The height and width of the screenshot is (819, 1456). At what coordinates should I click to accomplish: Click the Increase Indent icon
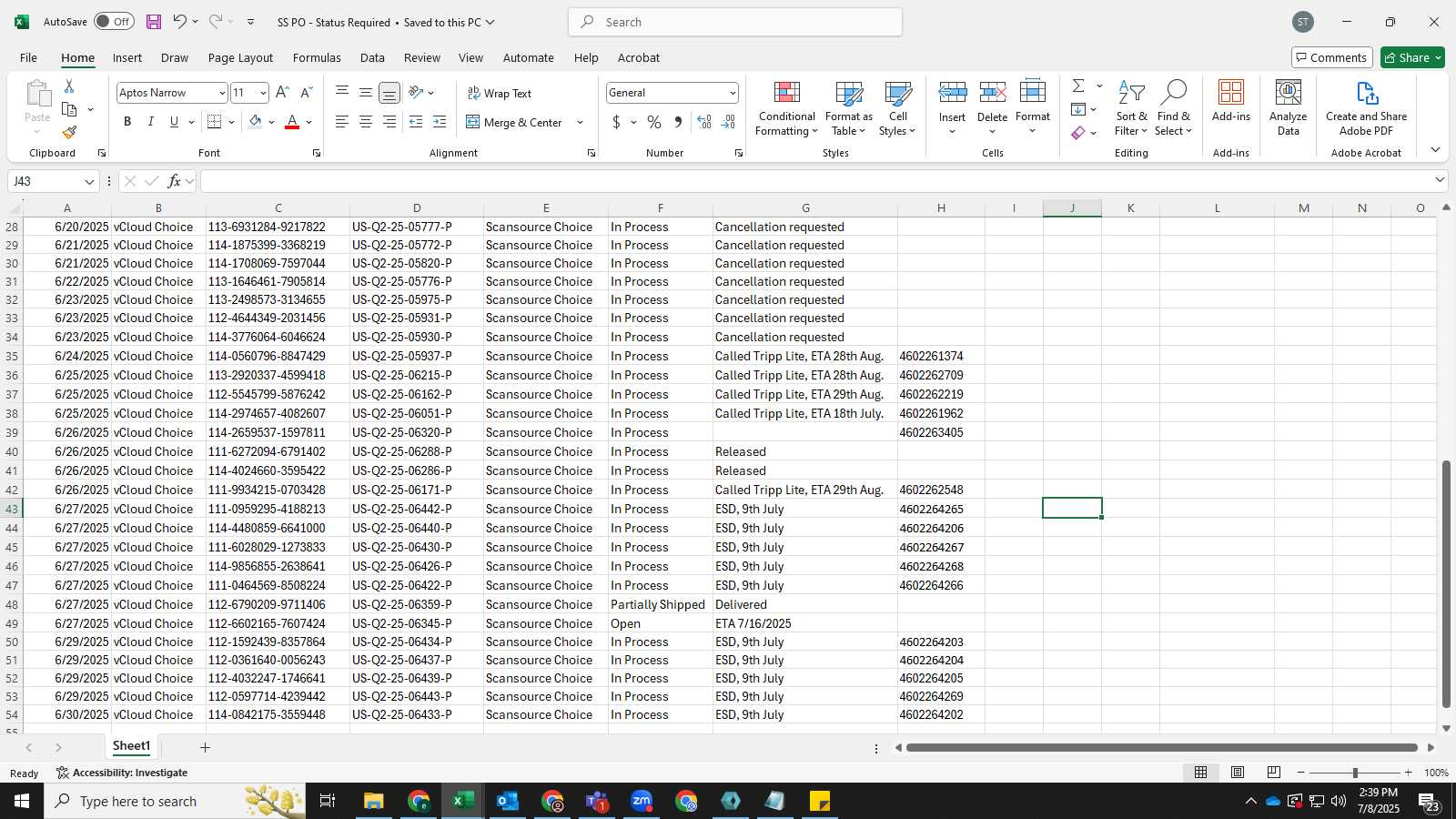tap(440, 122)
